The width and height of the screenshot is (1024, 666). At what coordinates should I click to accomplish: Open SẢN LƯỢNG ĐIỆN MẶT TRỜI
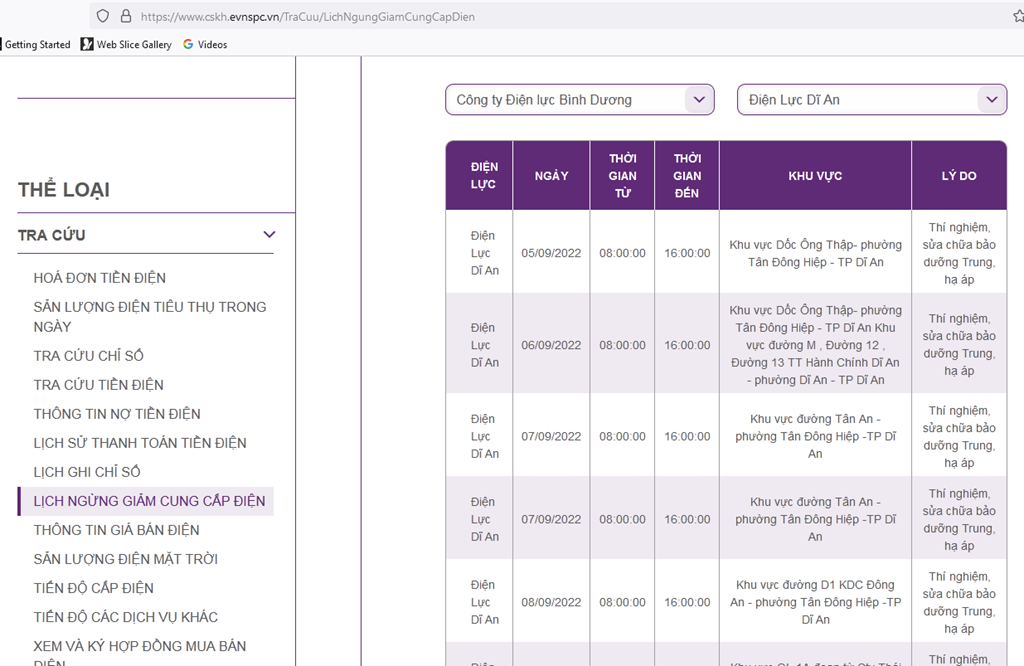pyautogui.click(x=125, y=560)
